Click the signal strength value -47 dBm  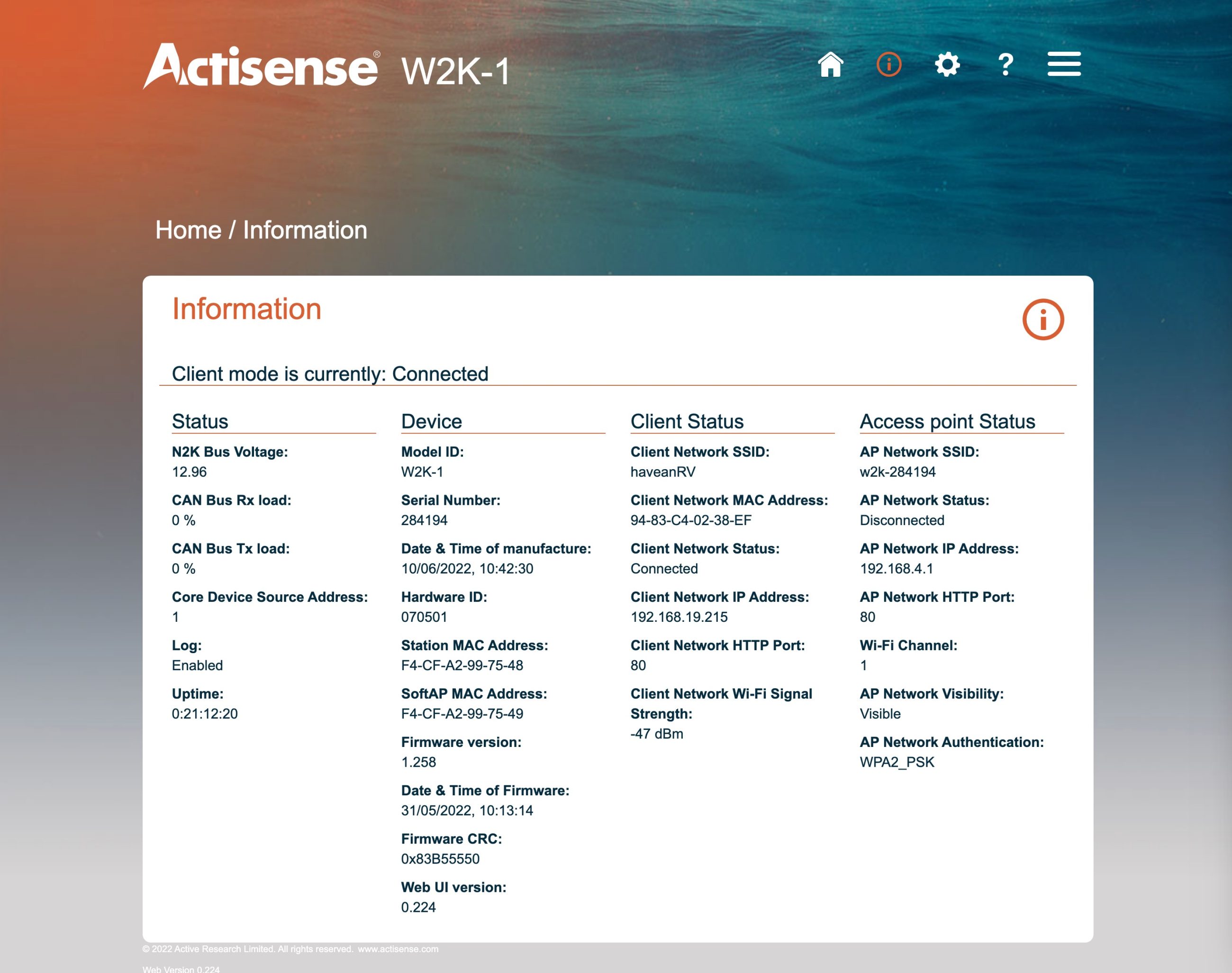coord(657,734)
